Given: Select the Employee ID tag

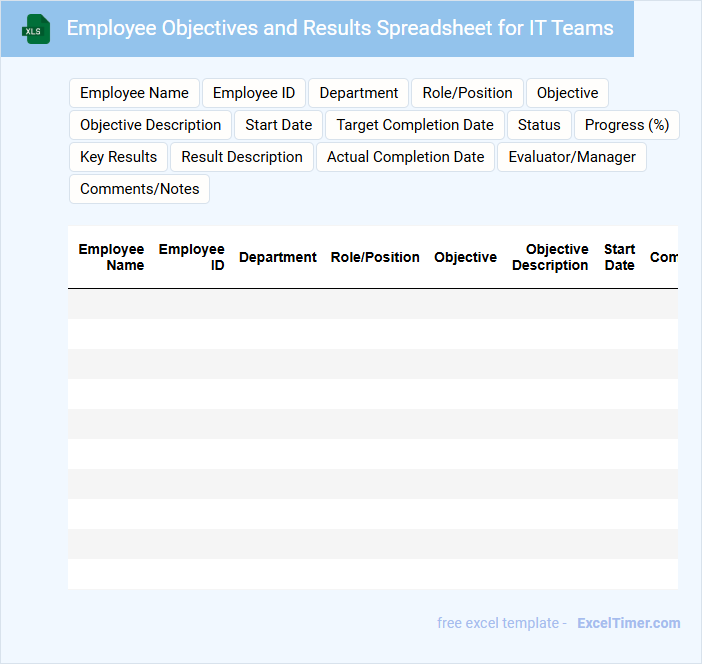Looking at the screenshot, I should point(254,93).
